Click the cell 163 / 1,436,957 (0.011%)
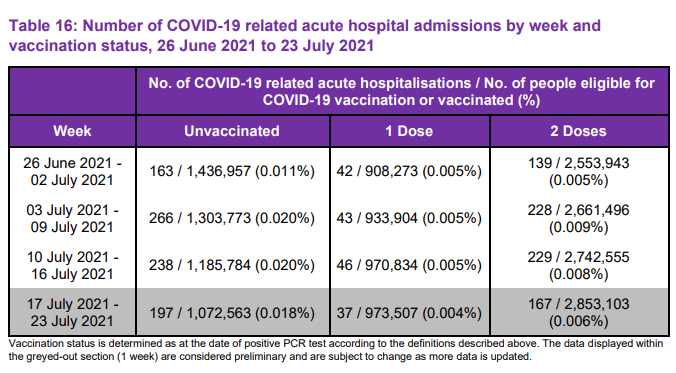This screenshot has width=676, height=373. point(232,171)
